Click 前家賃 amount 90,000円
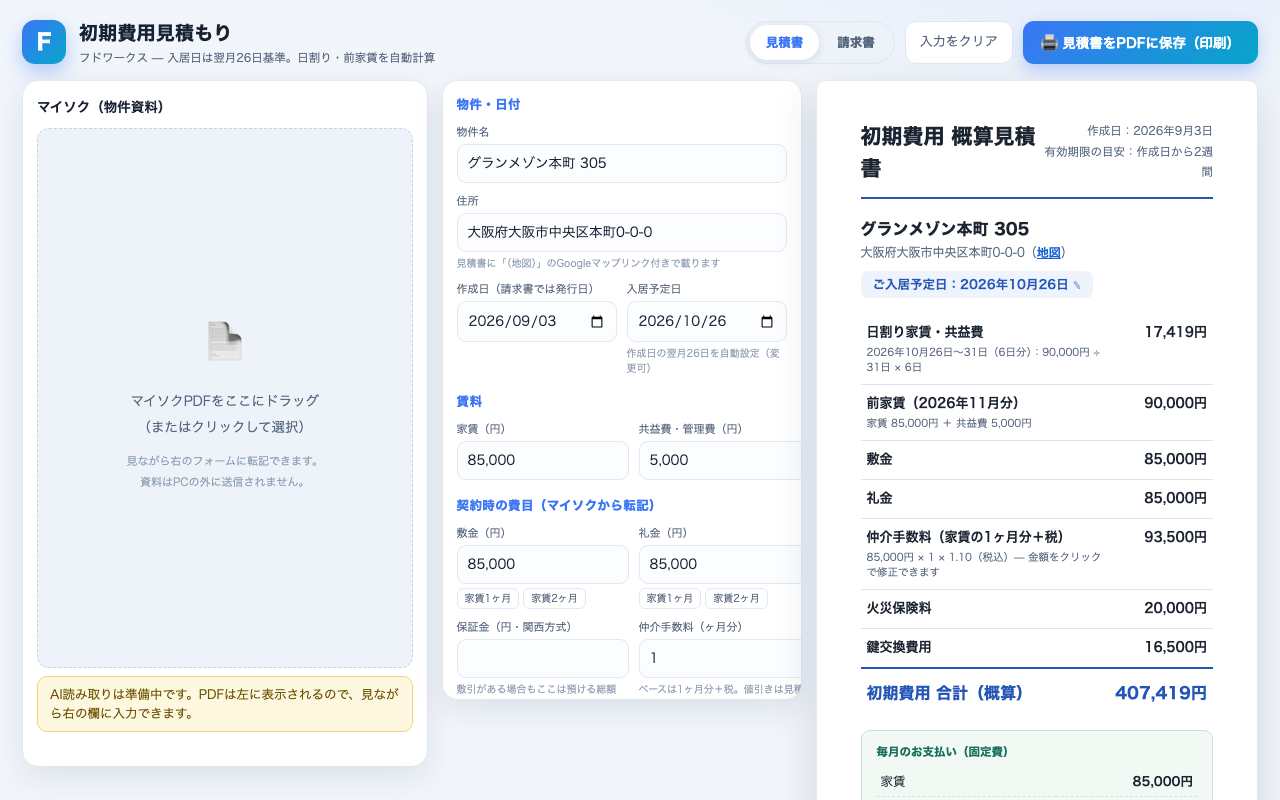Viewport: 1280px width, 800px height. (1175, 403)
